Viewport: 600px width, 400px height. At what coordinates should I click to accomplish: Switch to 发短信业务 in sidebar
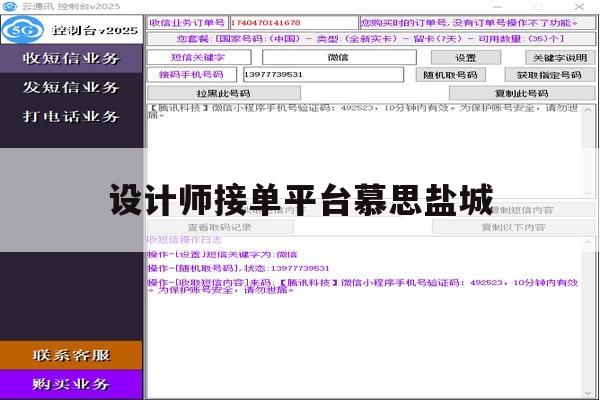(71, 87)
